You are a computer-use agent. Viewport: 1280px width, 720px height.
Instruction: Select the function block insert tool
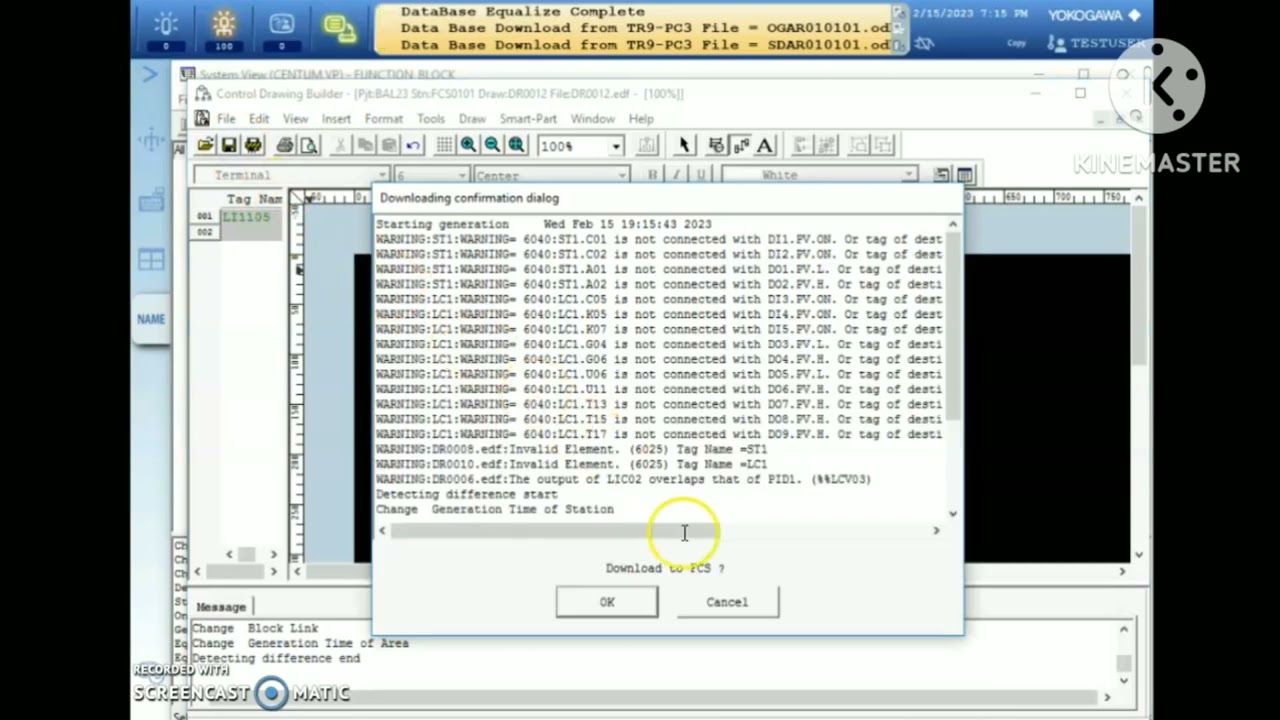coord(716,146)
